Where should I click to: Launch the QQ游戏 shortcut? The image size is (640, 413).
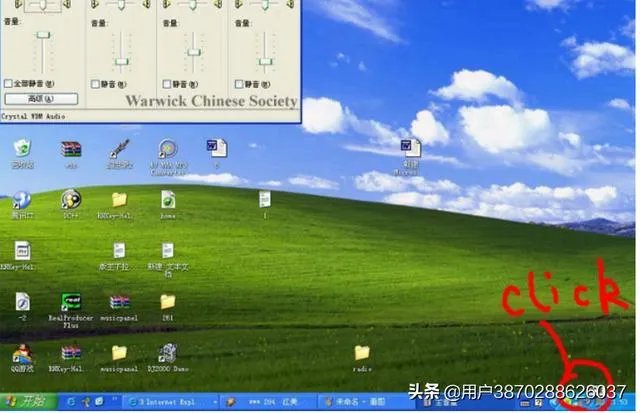(22, 353)
